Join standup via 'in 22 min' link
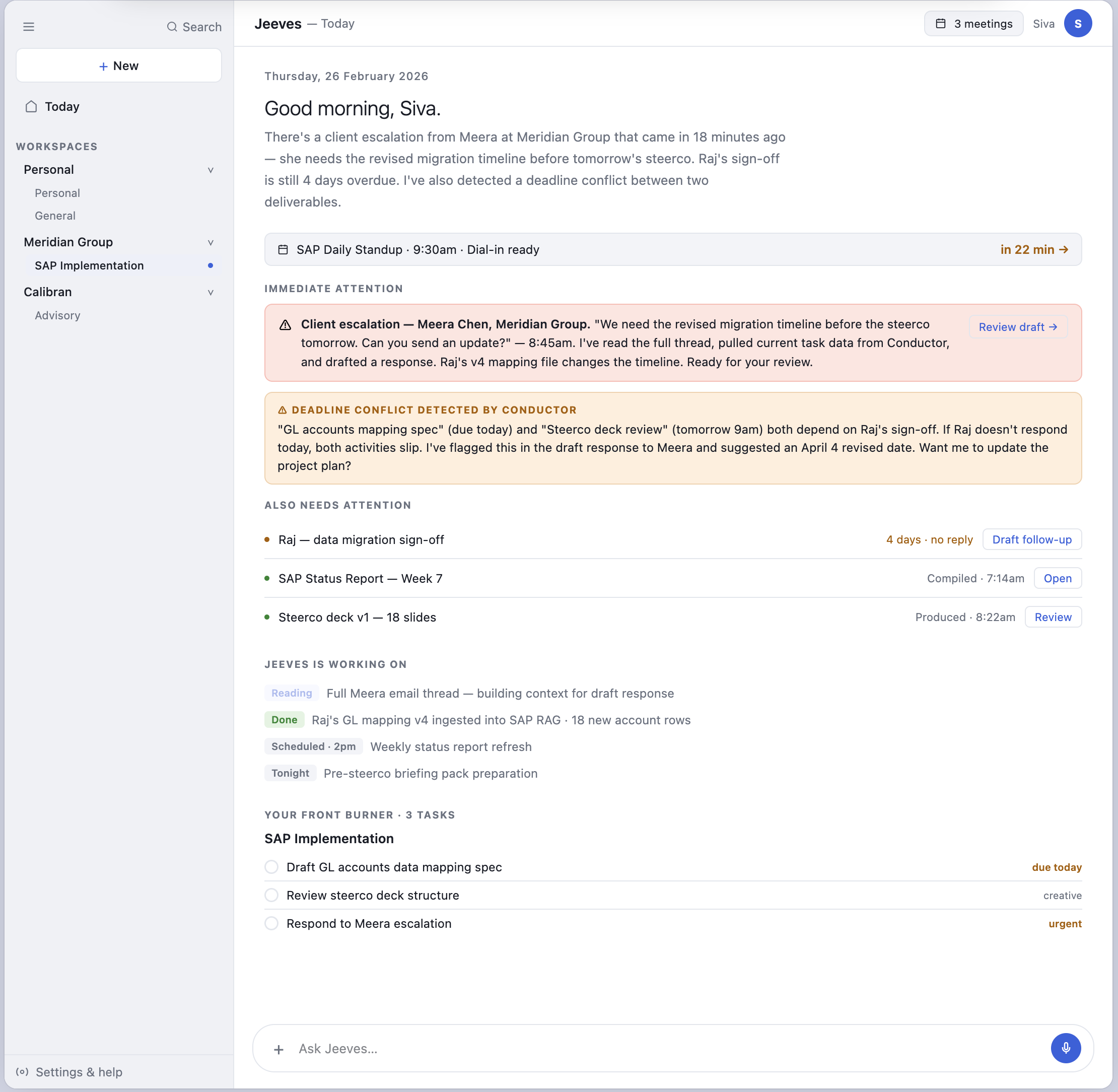Viewport: 1118px width, 1092px height. point(1034,249)
